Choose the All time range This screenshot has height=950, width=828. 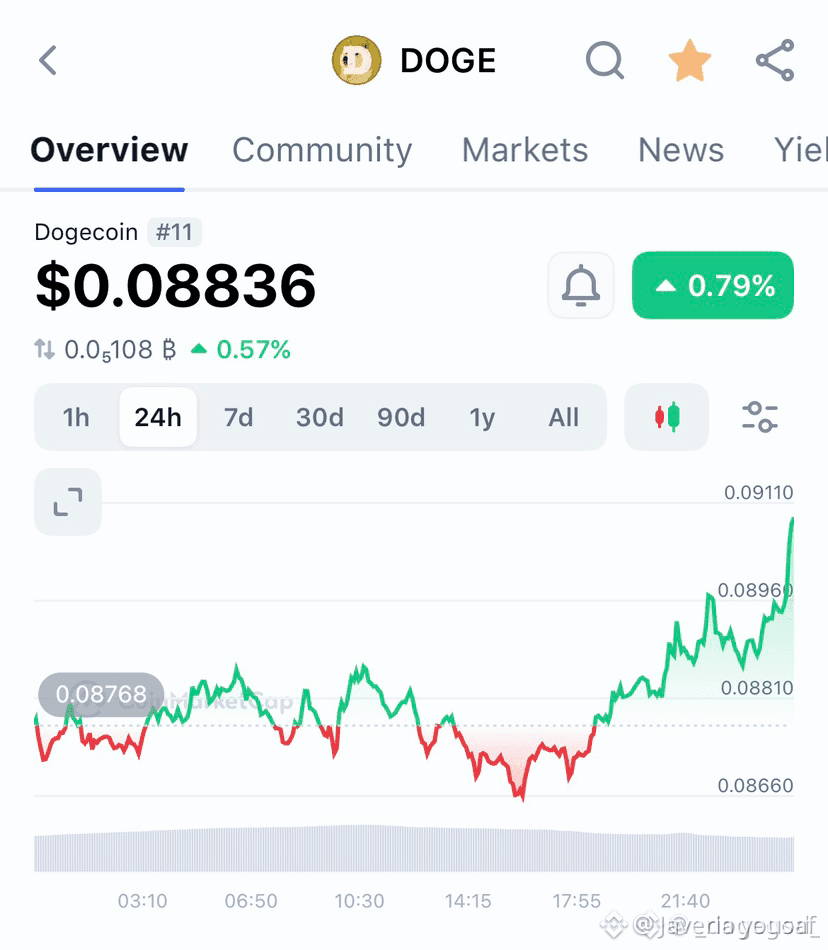click(x=563, y=417)
